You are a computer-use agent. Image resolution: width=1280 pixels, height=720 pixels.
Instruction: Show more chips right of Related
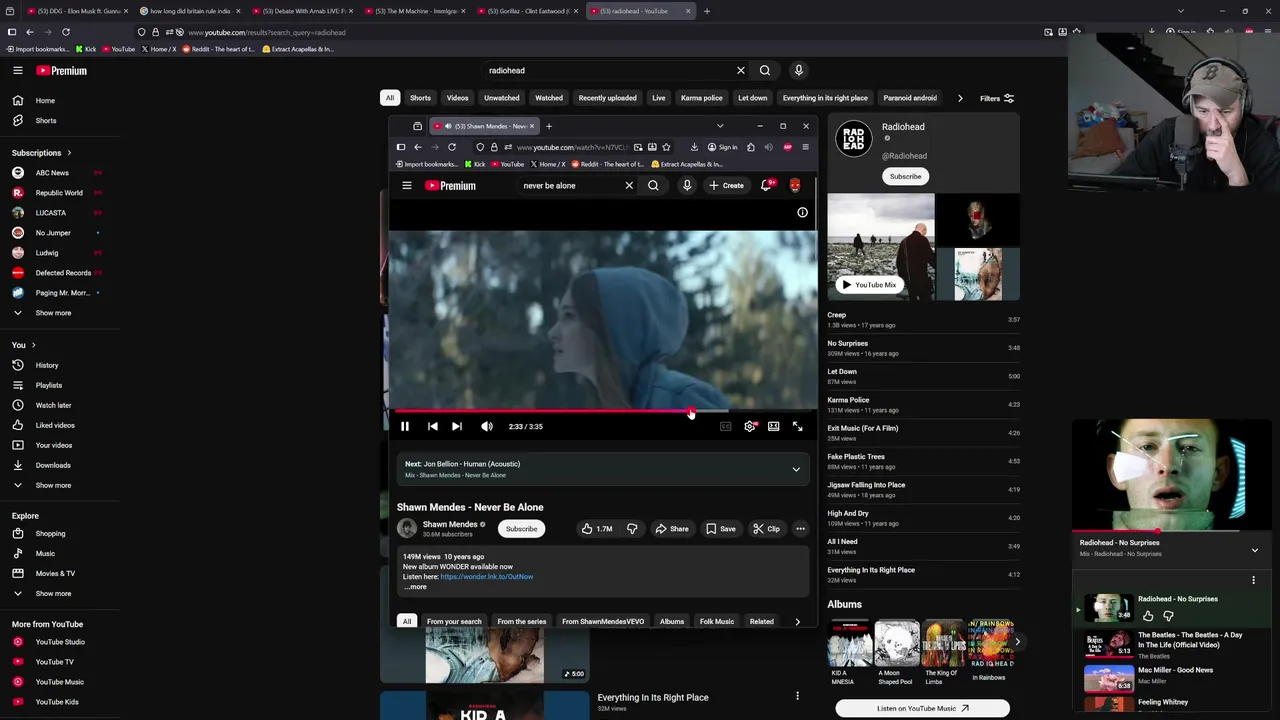pos(797,622)
